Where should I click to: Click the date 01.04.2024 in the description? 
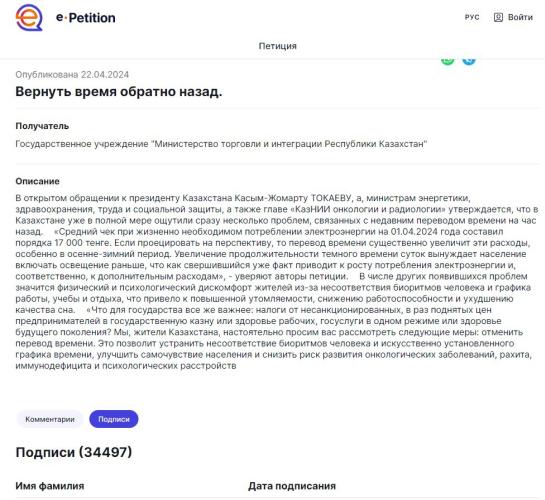415,231
